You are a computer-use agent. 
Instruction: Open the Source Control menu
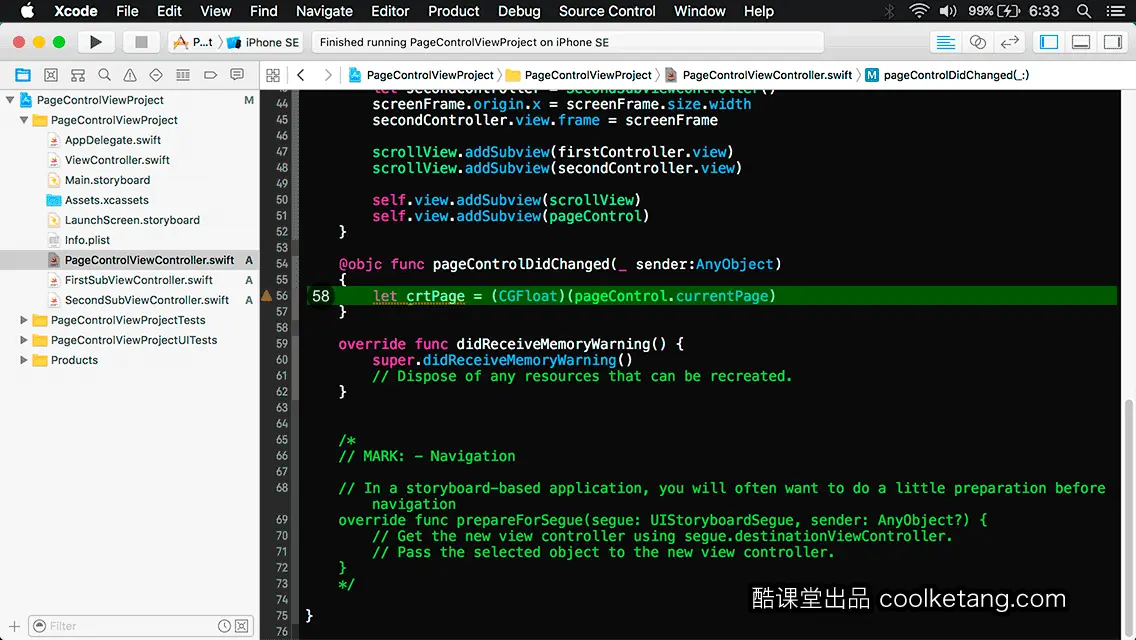click(x=607, y=11)
